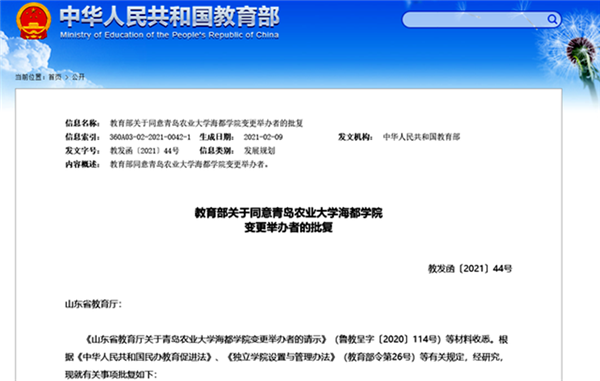Select the 信息类别 label
Screen dimensions: 600x381
[217, 151]
